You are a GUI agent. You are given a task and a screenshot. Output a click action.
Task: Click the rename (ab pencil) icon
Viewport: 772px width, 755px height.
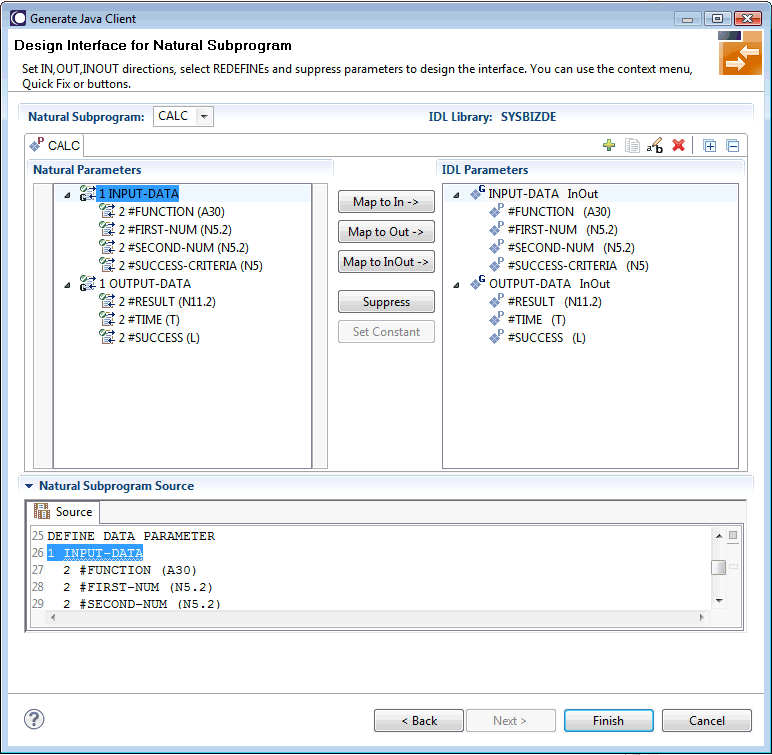coord(655,145)
